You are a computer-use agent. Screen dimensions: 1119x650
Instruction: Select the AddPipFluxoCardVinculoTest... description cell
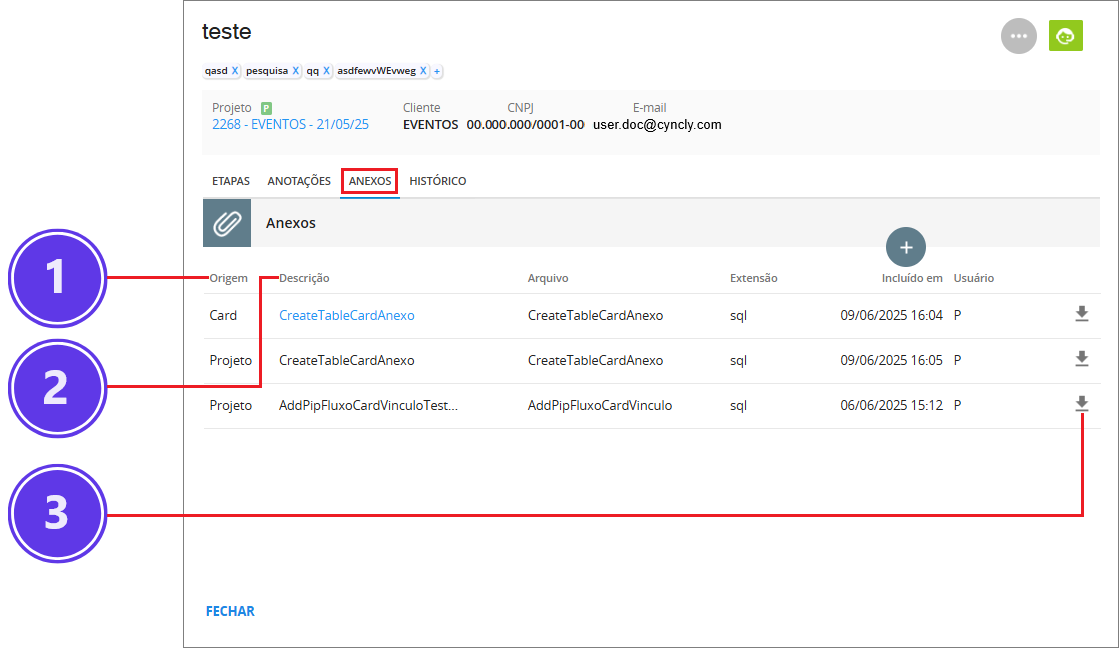tap(368, 405)
